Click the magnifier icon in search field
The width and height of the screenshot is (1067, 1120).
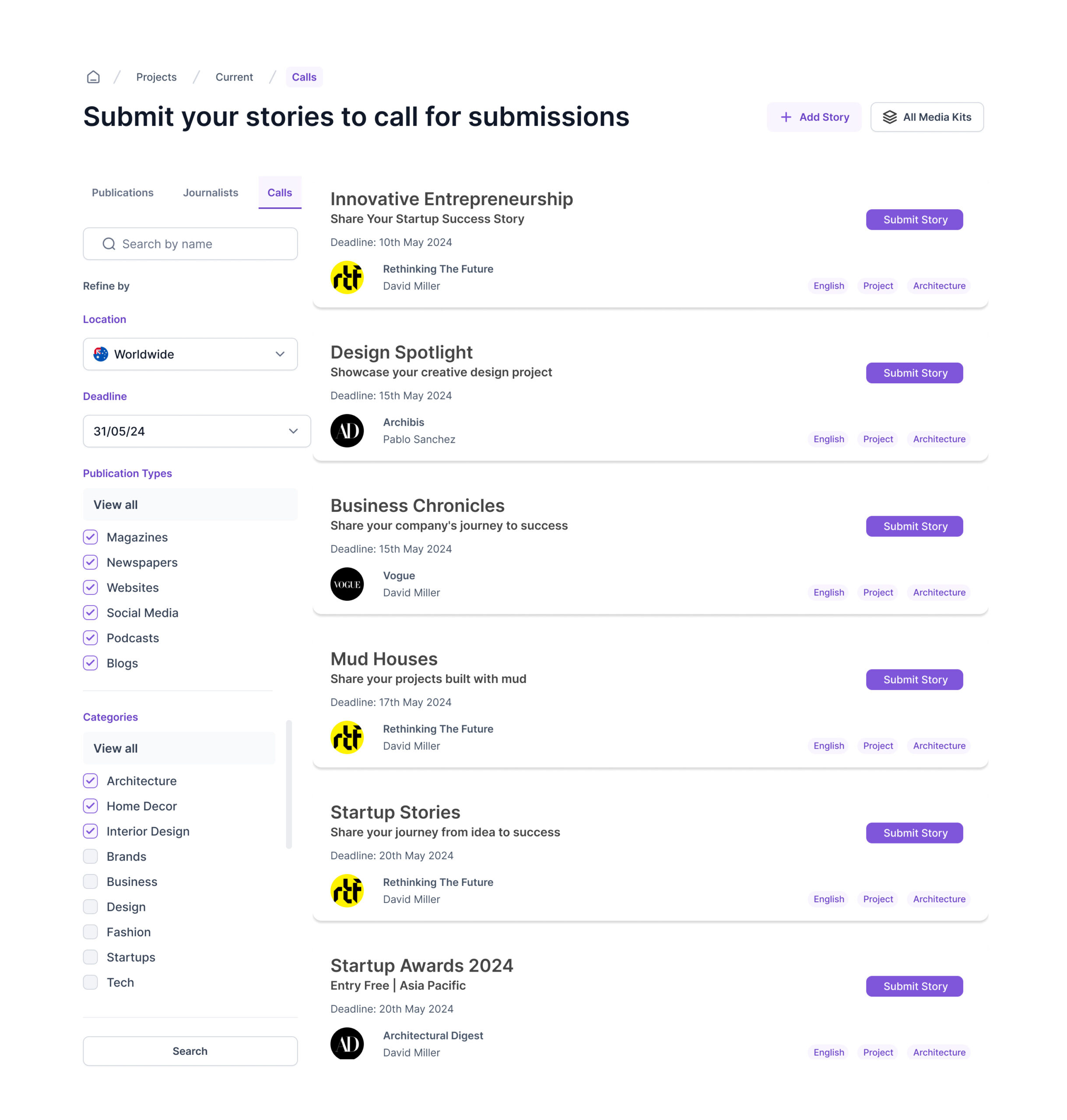coord(109,244)
